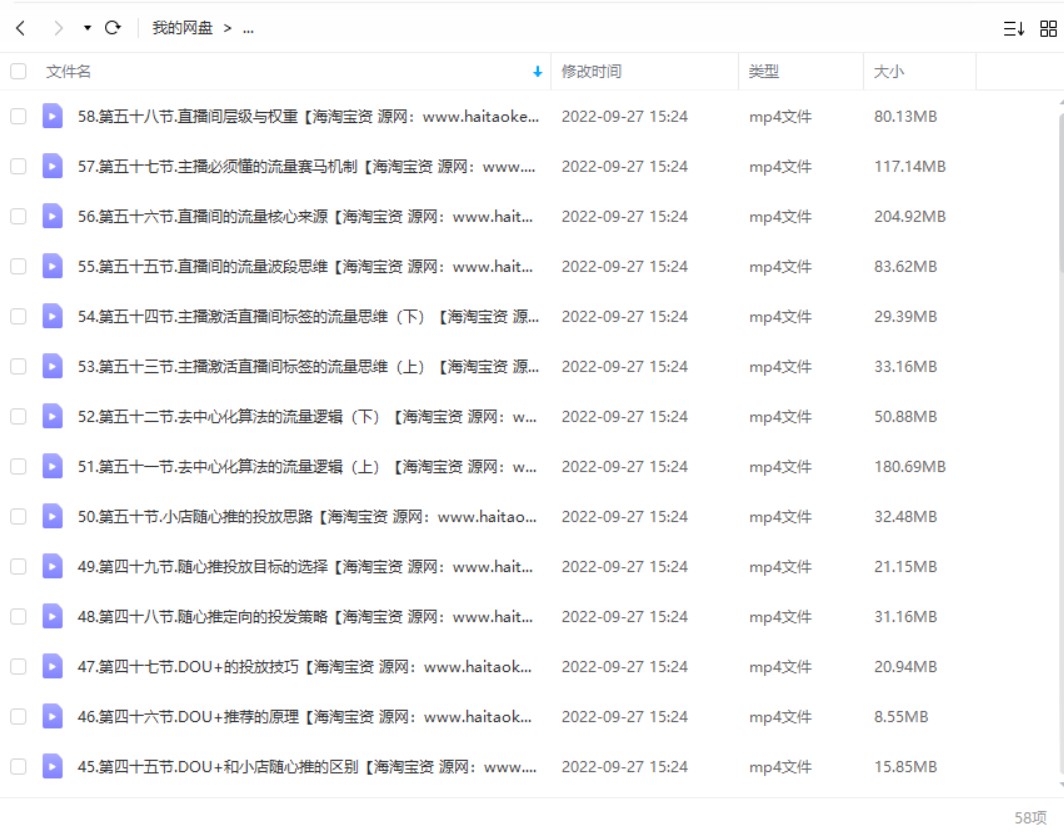
Task: Check the box for file 52
Action: 18,416
